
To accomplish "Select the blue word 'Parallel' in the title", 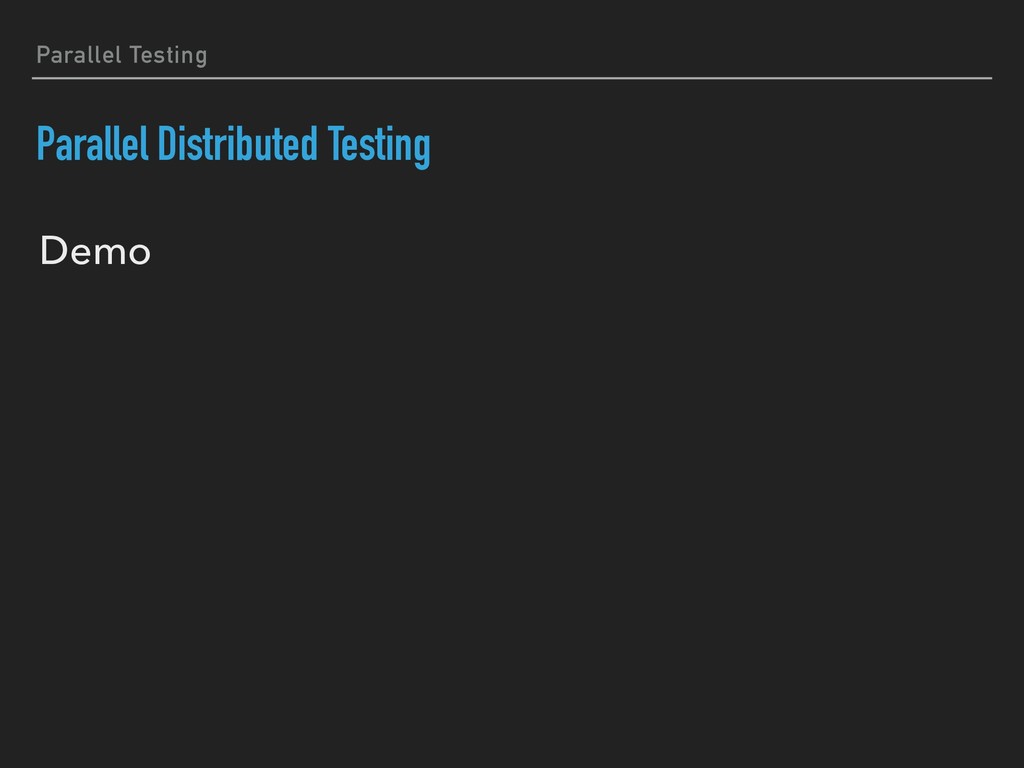I will [93, 144].
